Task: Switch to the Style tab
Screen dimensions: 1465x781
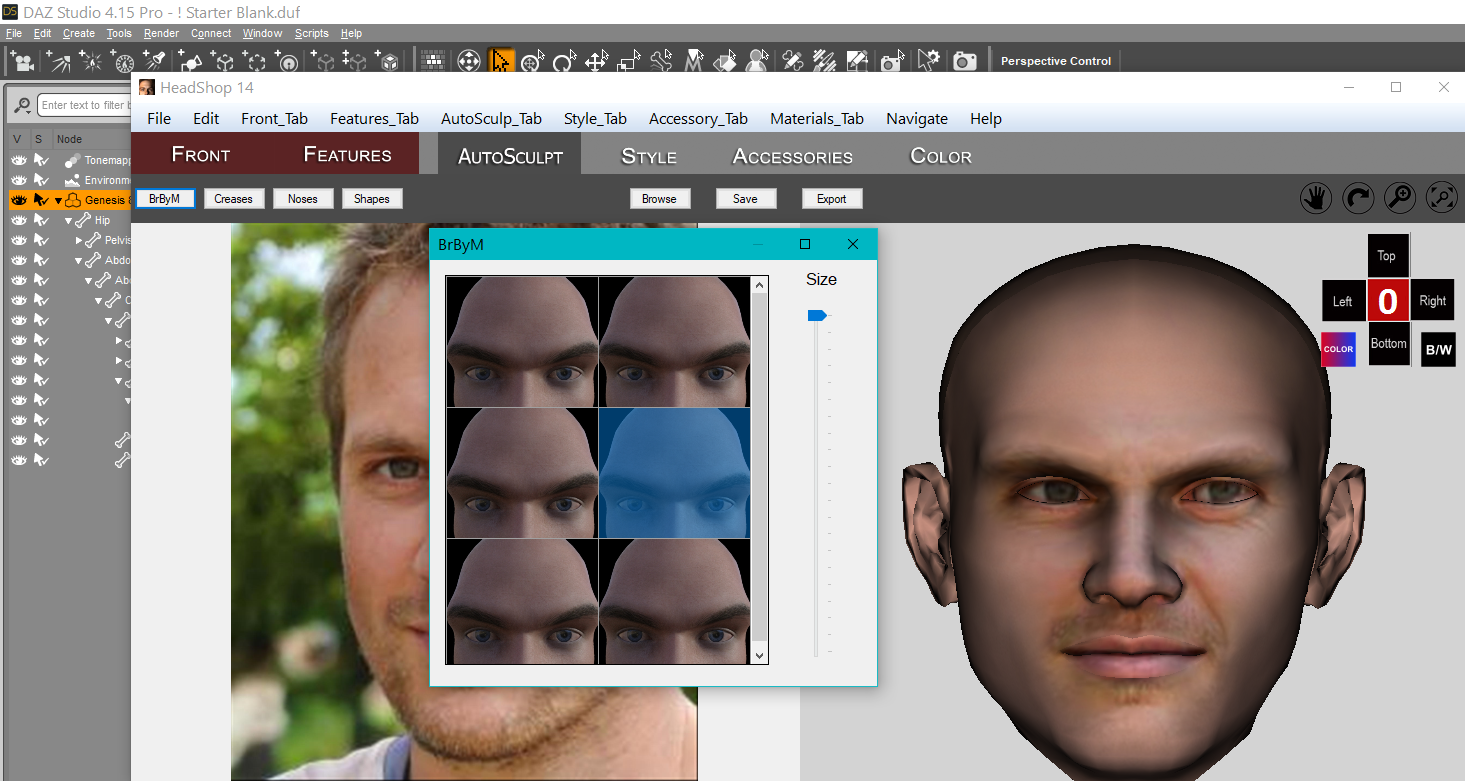Action: 649,156
